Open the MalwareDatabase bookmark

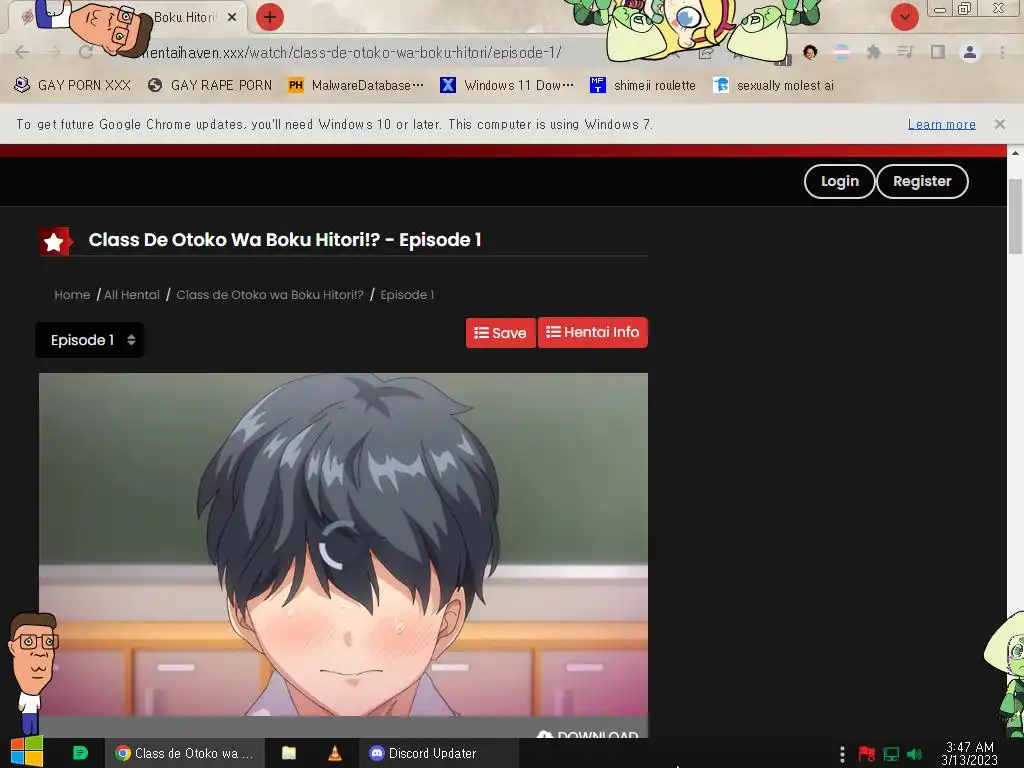(356, 85)
